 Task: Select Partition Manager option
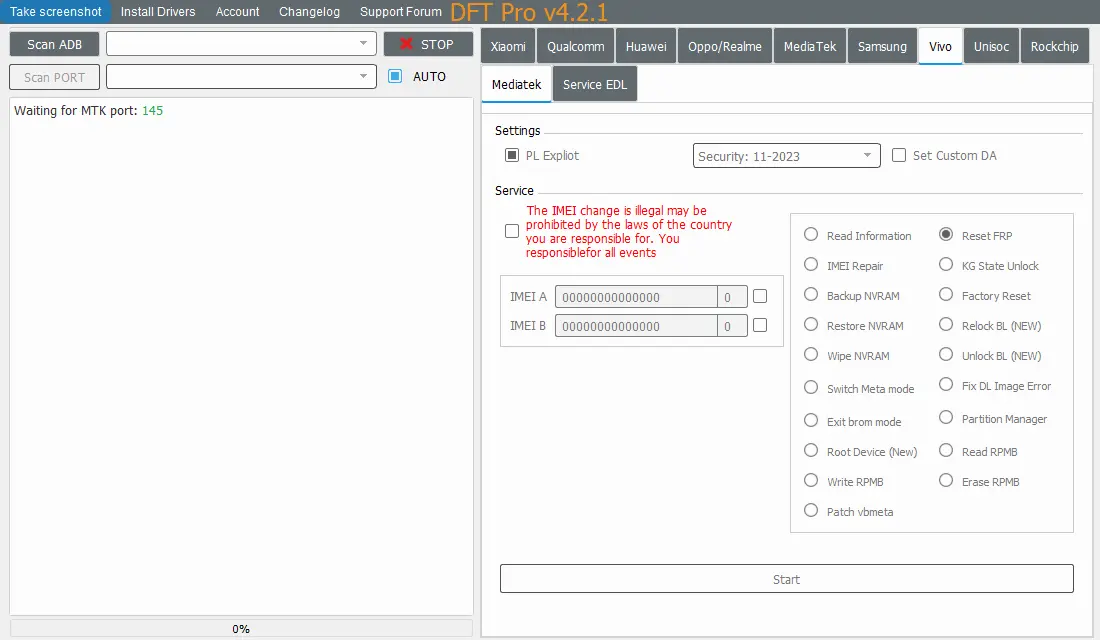pos(946,418)
